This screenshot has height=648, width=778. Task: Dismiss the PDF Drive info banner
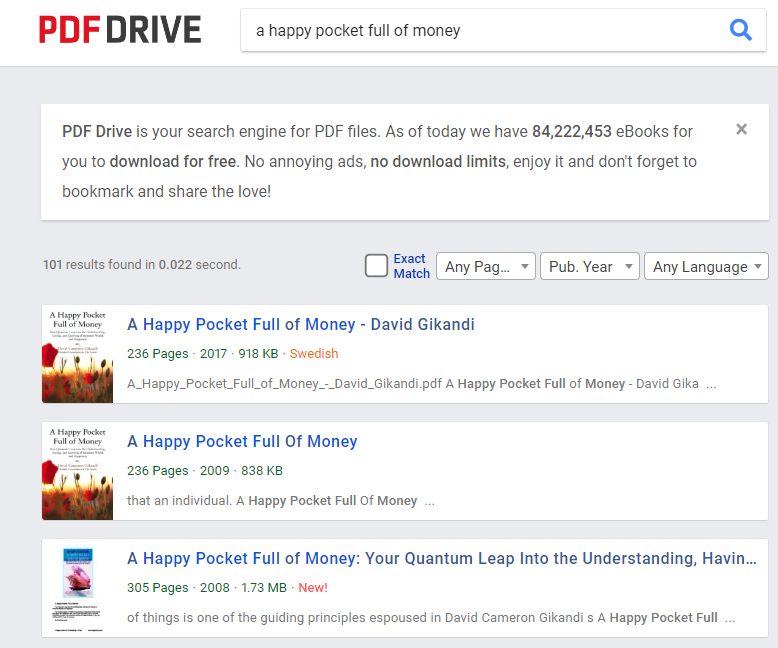click(741, 129)
